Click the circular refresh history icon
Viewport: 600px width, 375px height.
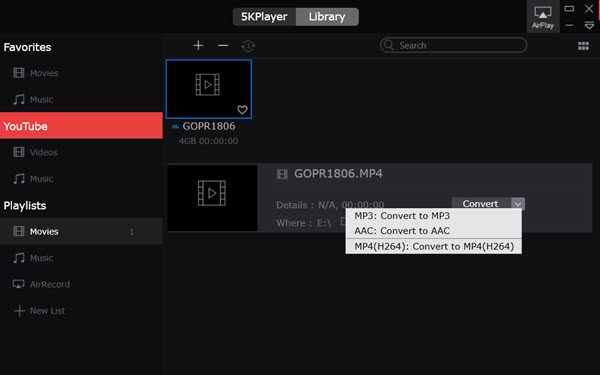(x=248, y=46)
